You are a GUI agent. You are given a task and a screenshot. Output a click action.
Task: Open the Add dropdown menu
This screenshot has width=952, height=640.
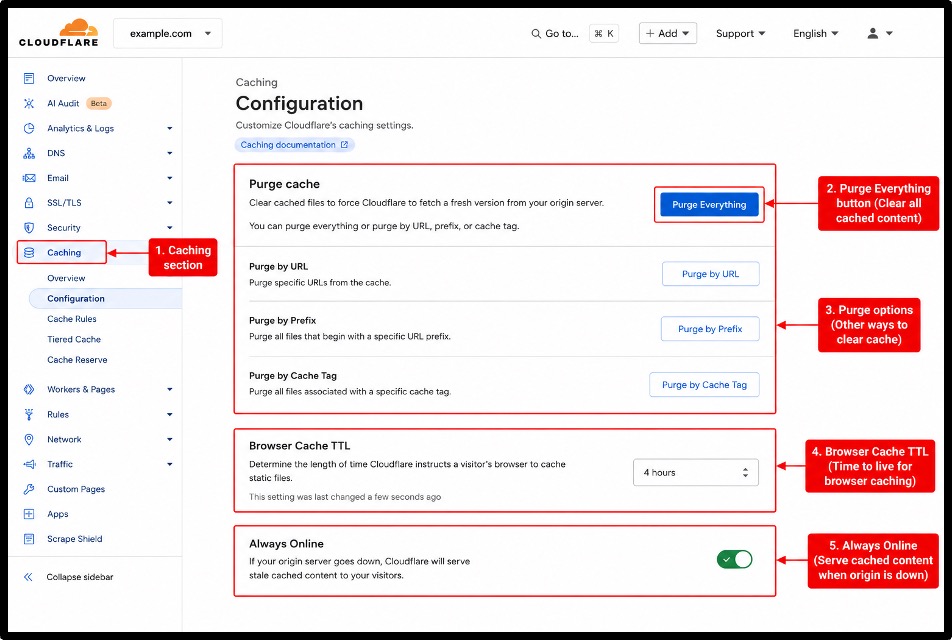click(x=667, y=33)
